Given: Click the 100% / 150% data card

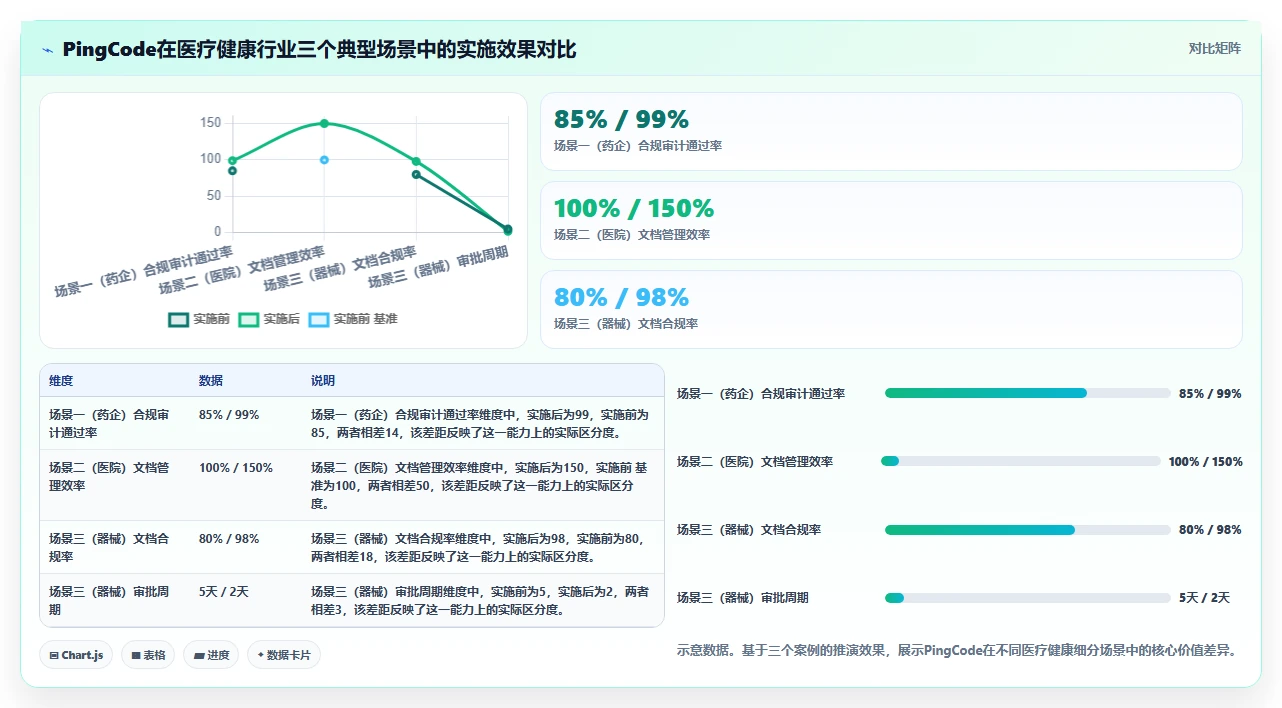Looking at the screenshot, I should [891, 221].
